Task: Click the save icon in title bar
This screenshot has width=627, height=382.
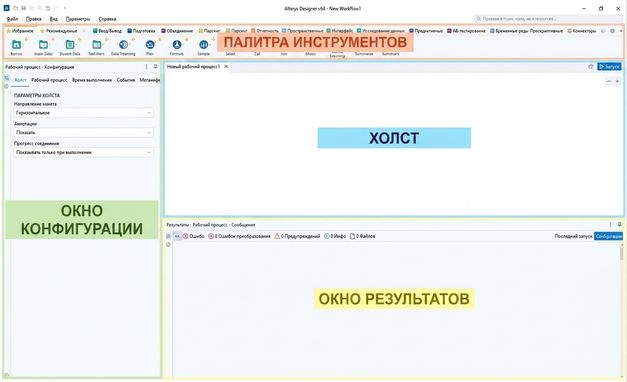Action: coord(24,8)
